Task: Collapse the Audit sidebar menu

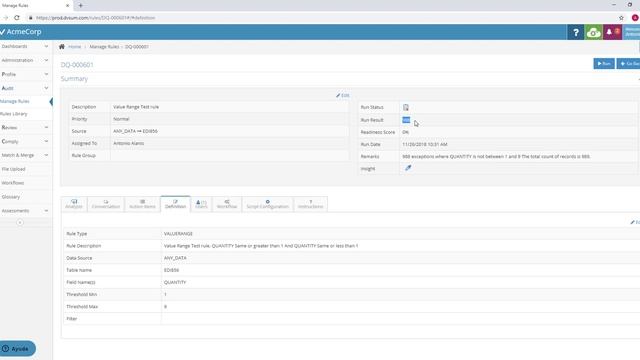Action: tap(25, 88)
